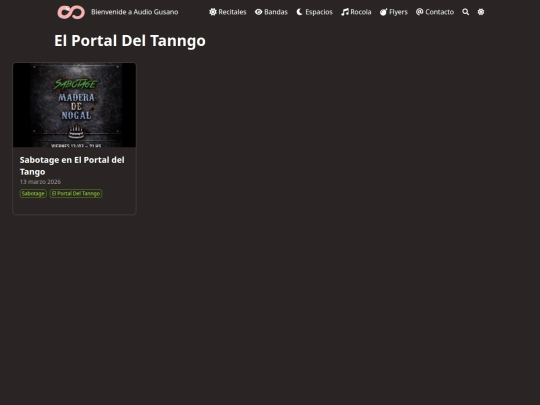Image resolution: width=540 pixels, height=405 pixels.
Task: Open the Espacios menu item
Action: coord(314,12)
